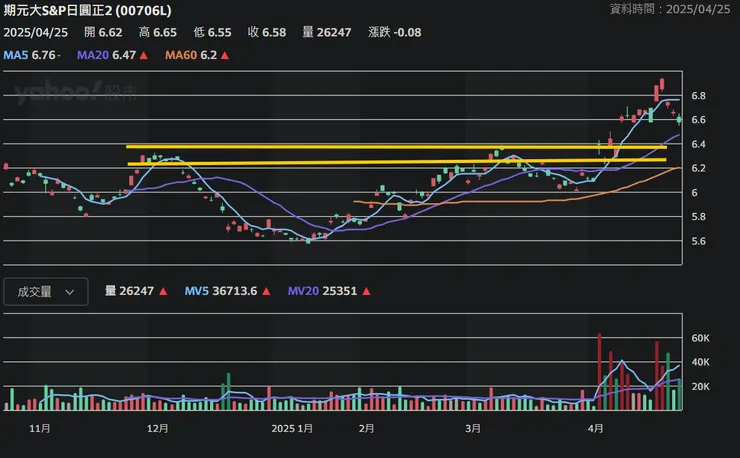Click the 6.4 price axis label
Viewport: 740px width, 458px height.
(698, 144)
